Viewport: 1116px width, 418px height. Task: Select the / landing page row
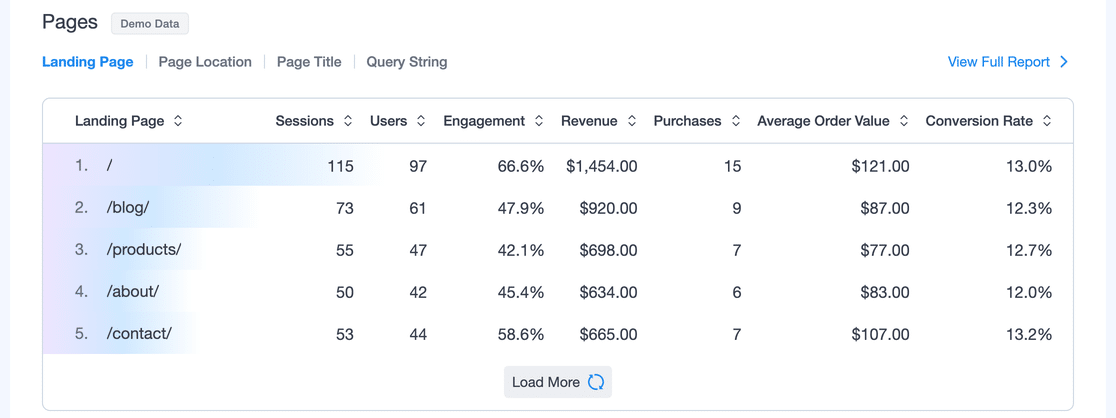(x=557, y=166)
